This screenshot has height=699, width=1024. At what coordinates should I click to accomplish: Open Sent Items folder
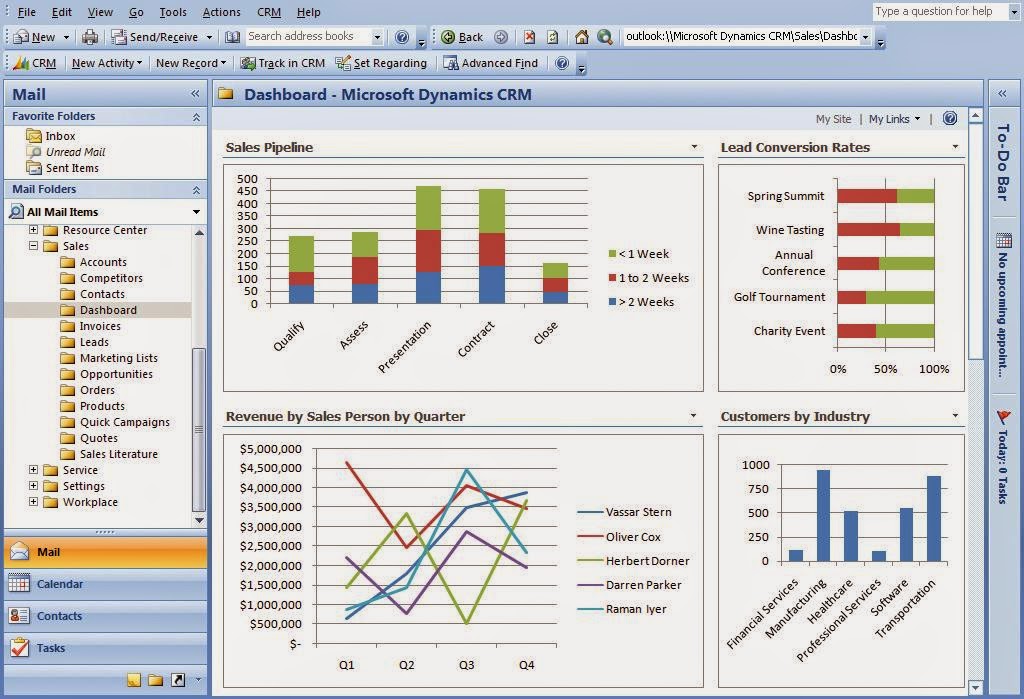[63, 168]
